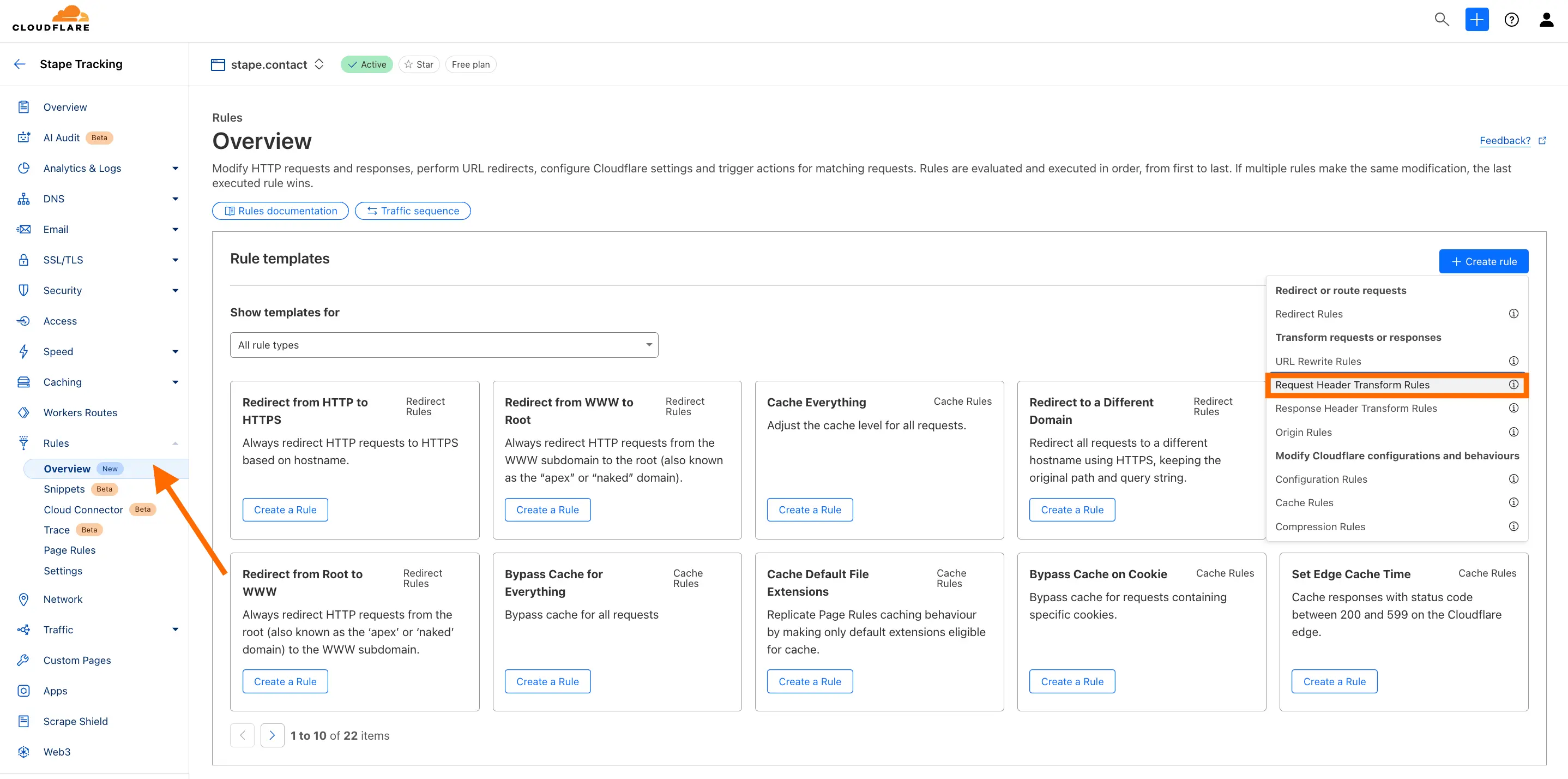Expand the Speed sidebar section

176,351
